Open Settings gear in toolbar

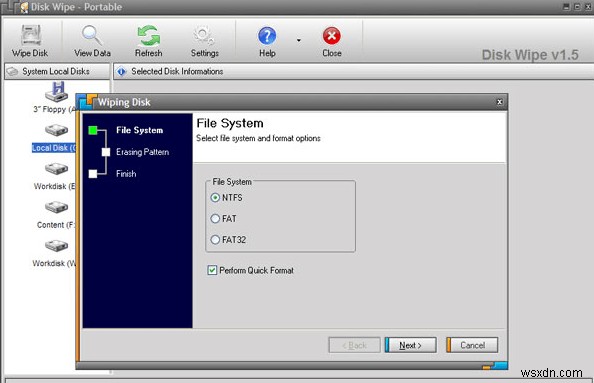(x=204, y=36)
